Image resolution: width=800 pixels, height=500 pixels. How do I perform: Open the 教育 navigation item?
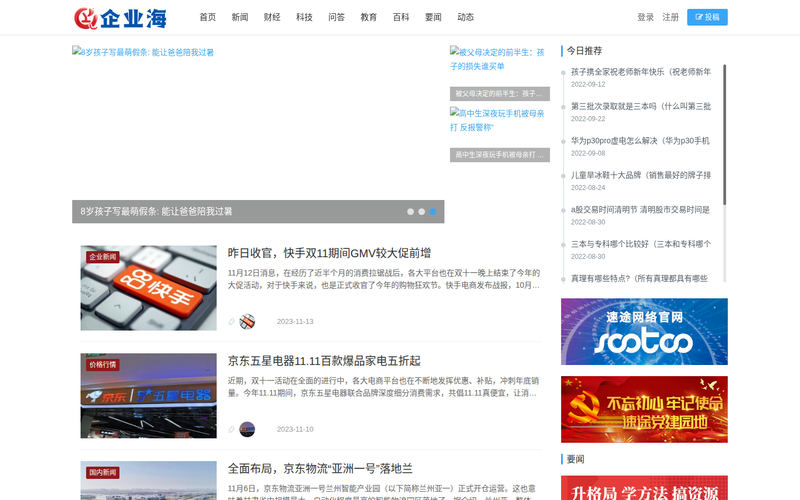point(368,17)
